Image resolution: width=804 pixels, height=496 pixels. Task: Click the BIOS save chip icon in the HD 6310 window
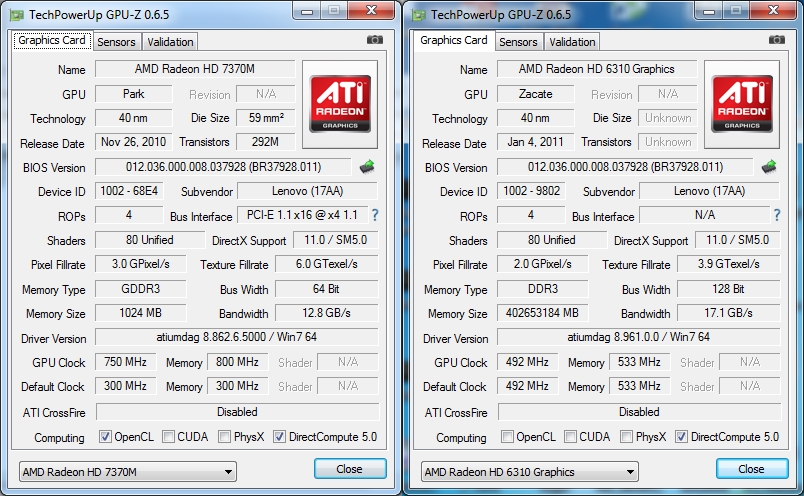(x=769, y=167)
